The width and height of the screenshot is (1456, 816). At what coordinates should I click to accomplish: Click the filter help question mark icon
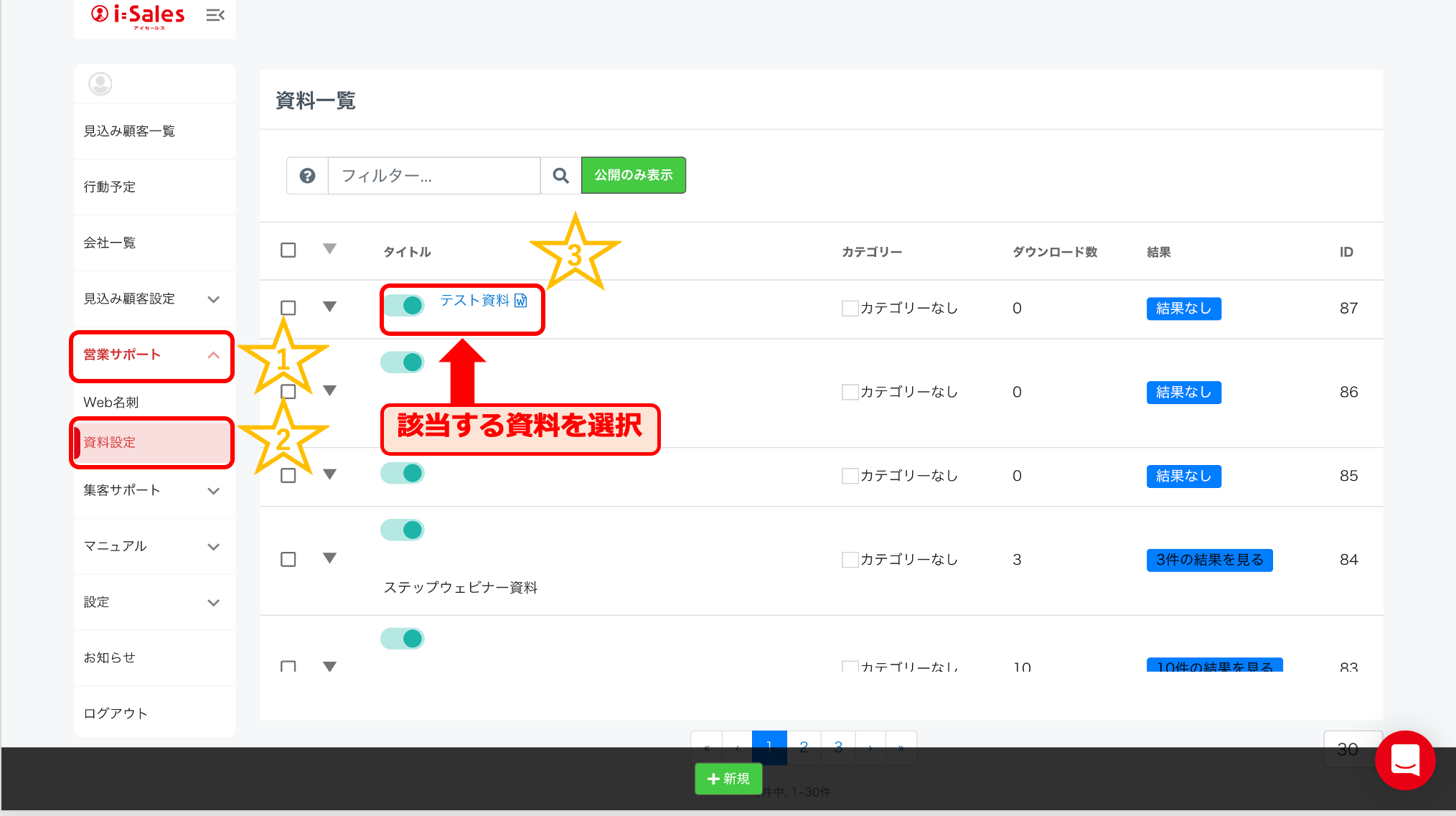307,176
